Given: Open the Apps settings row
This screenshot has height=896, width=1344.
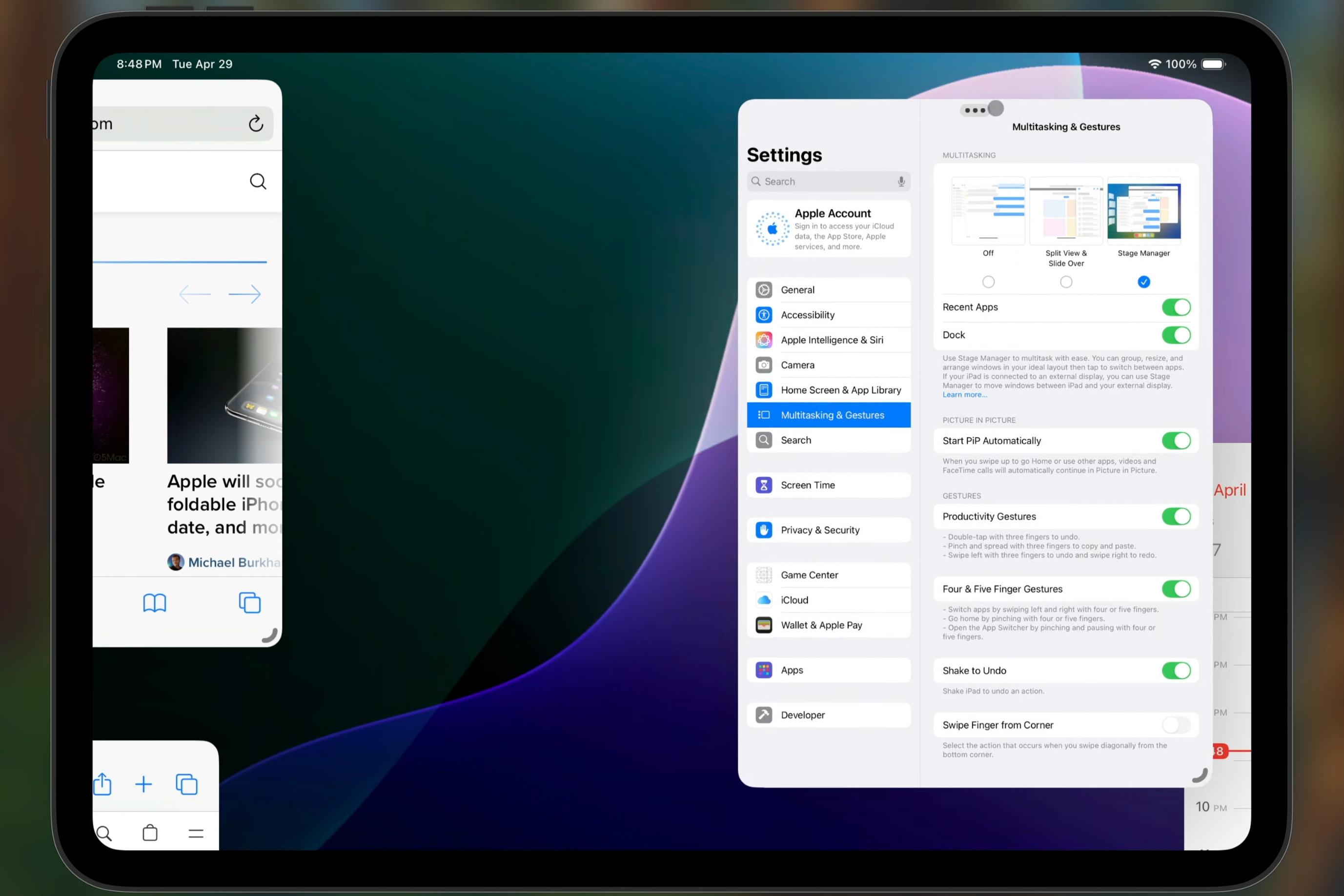Looking at the screenshot, I should pos(829,670).
